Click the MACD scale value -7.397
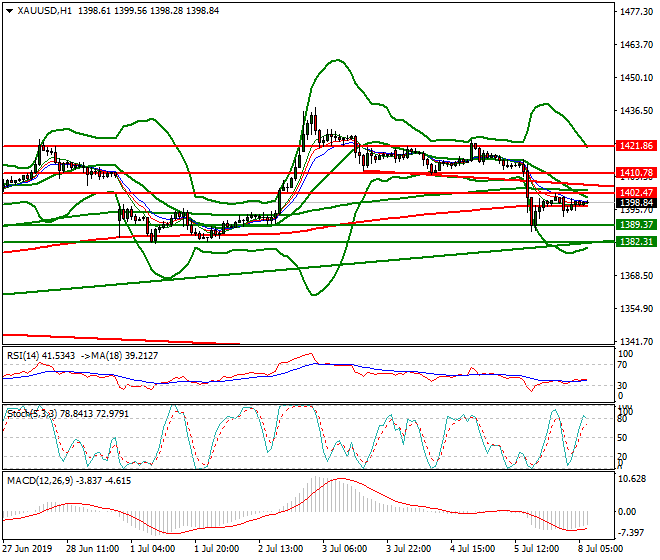The height and width of the screenshot is (560, 660). coord(631,533)
